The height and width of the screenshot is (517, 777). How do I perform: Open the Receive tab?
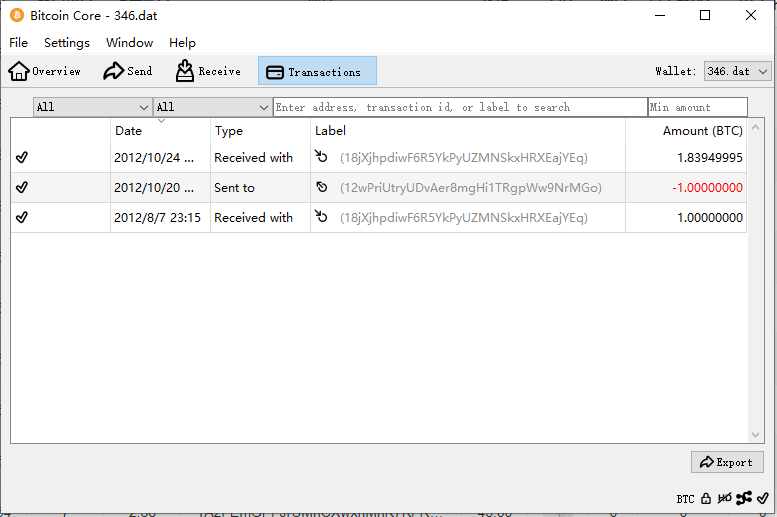pos(208,71)
